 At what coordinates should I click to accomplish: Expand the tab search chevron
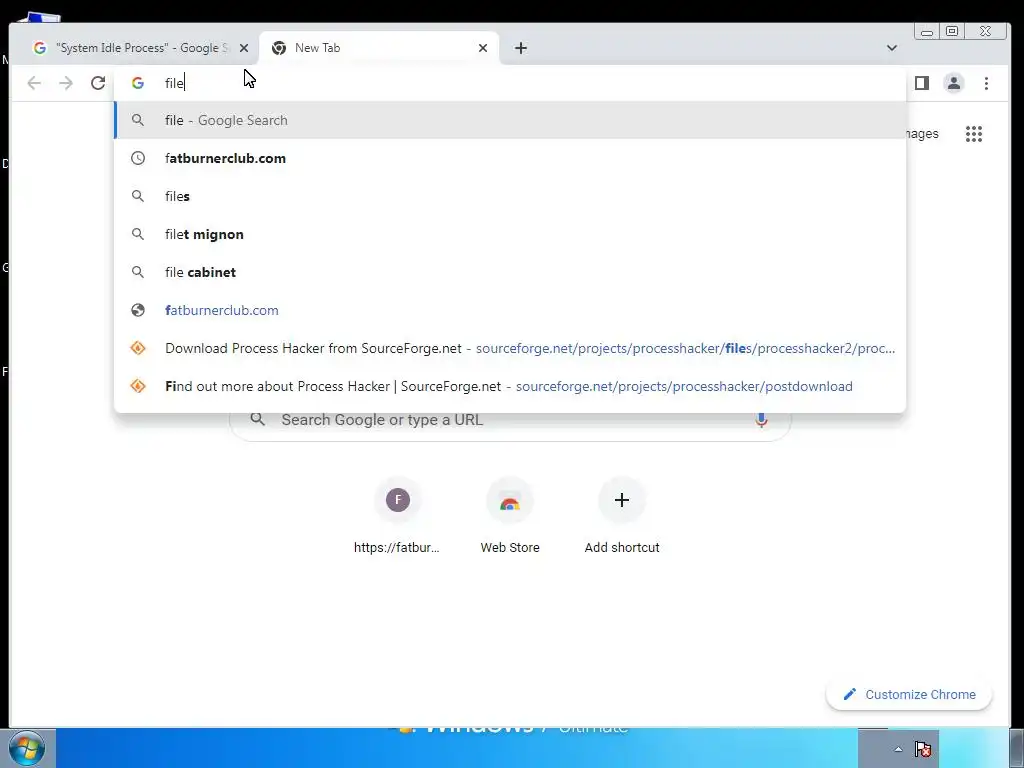tap(891, 48)
